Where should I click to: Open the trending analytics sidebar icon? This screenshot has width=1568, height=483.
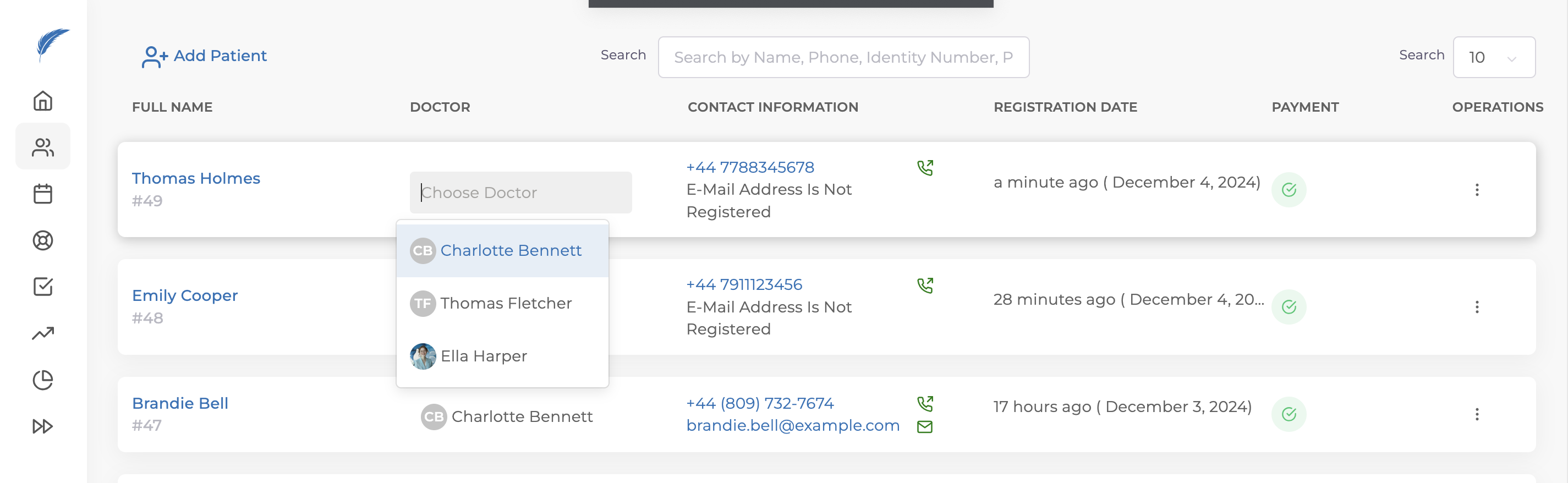pyautogui.click(x=42, y=333)
